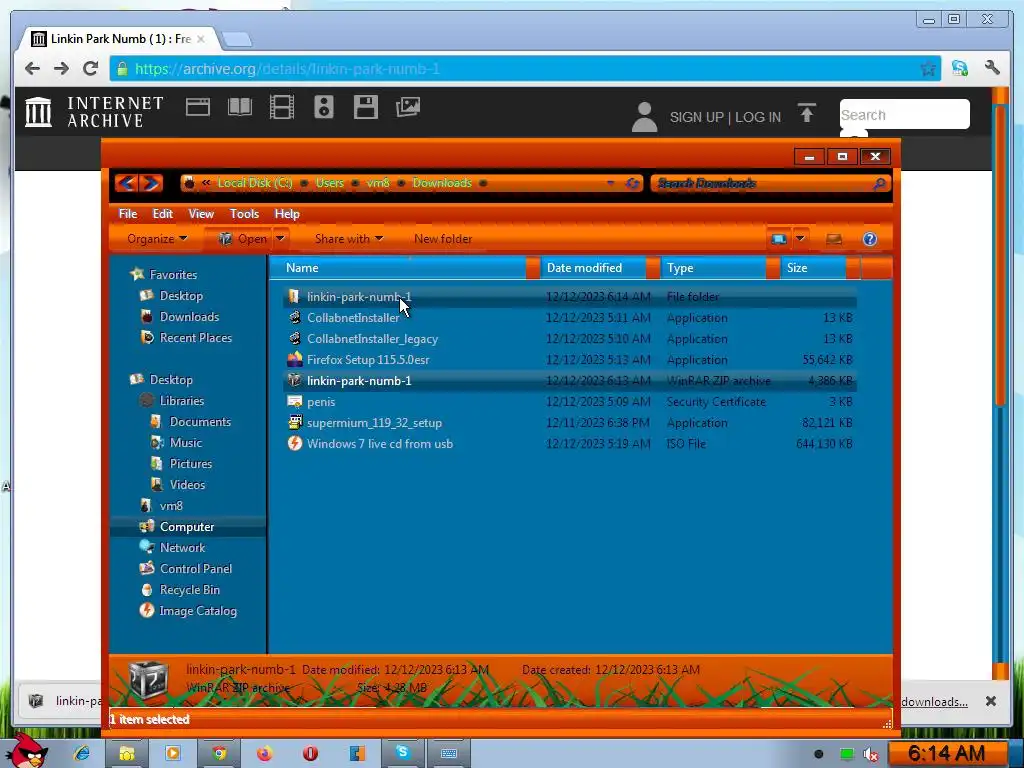This screenshot has height=768, width=1024.
Task: Click the New folder button
Action: [443, 239]
